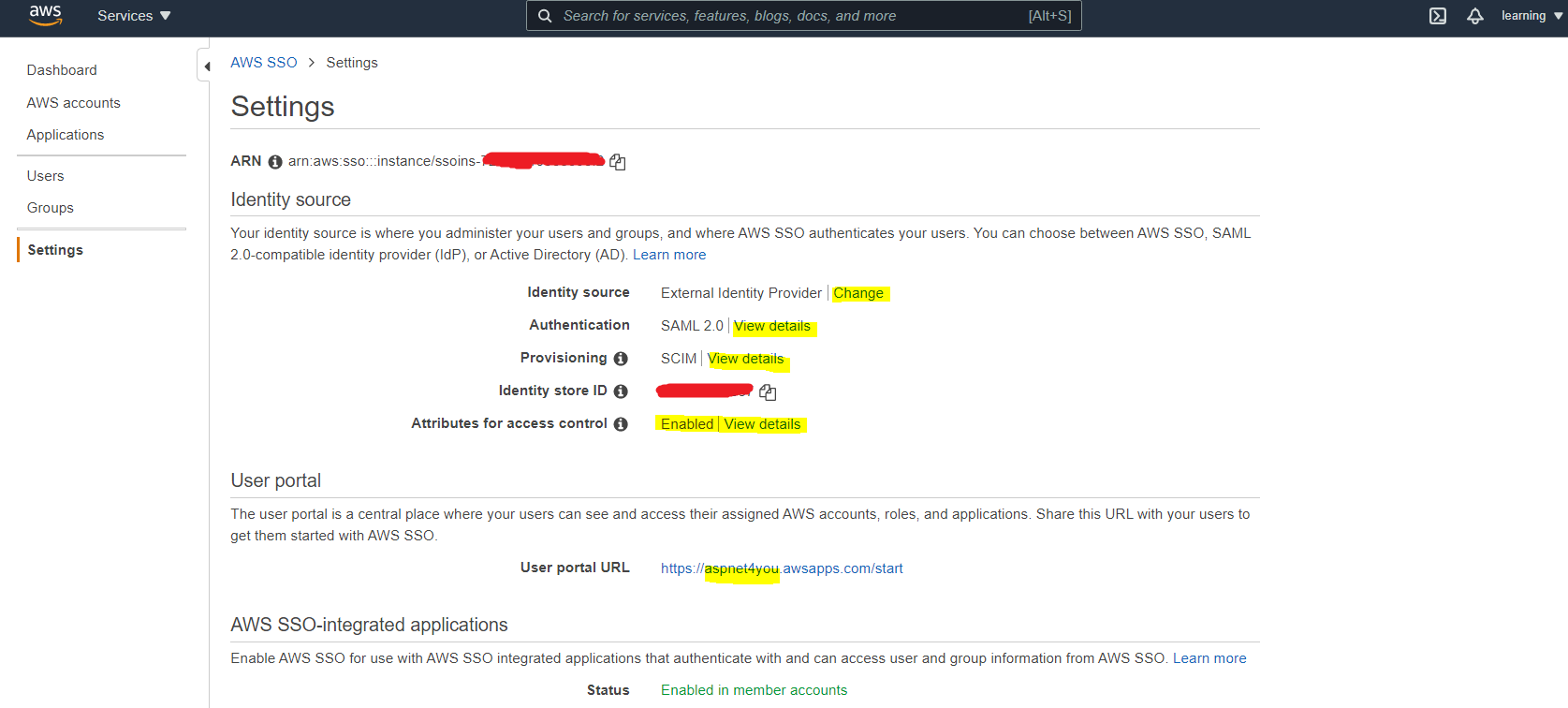Click the 'Identity store ID' label text

pyautogui.click(x=553, y=391)
